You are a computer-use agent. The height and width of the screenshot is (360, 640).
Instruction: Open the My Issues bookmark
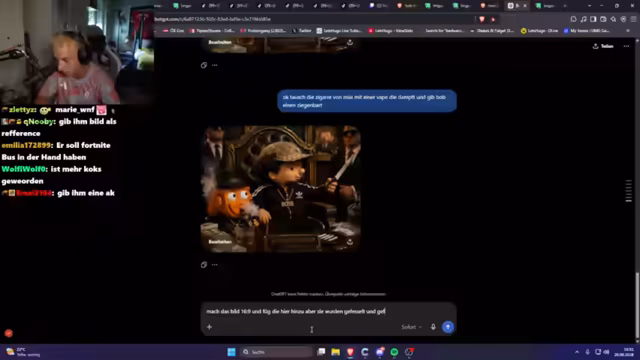[587, 31]
